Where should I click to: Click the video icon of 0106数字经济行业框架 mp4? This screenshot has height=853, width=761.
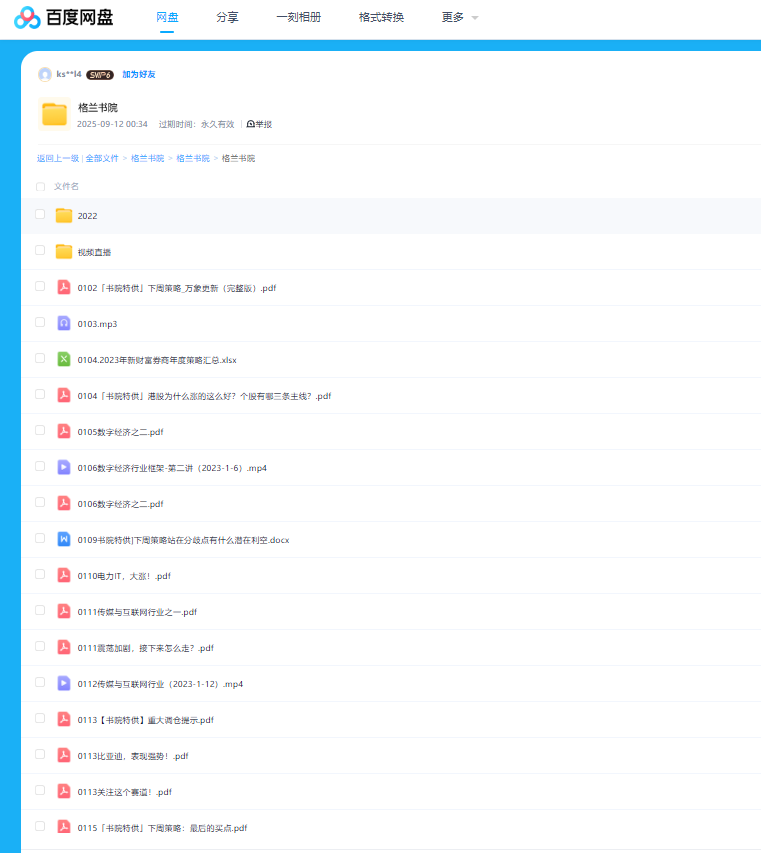point(64,467)
